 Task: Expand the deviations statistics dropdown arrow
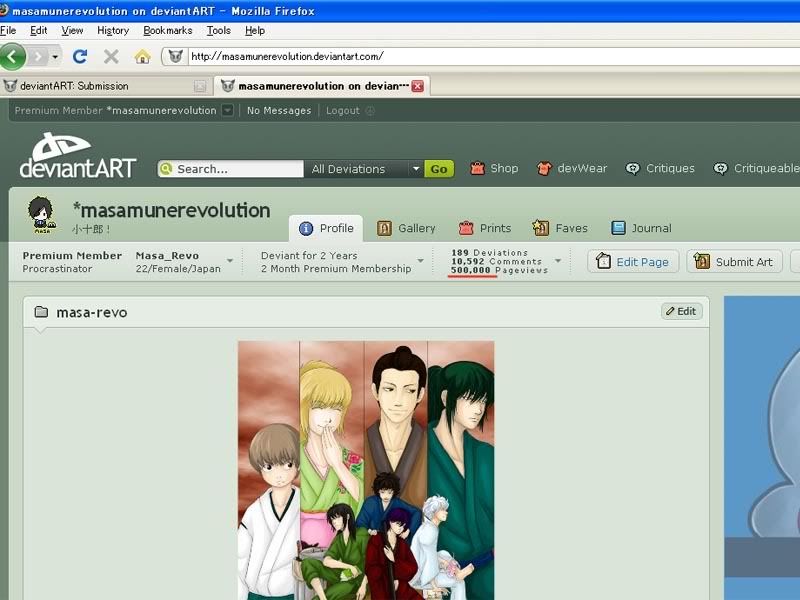point(558,261)
